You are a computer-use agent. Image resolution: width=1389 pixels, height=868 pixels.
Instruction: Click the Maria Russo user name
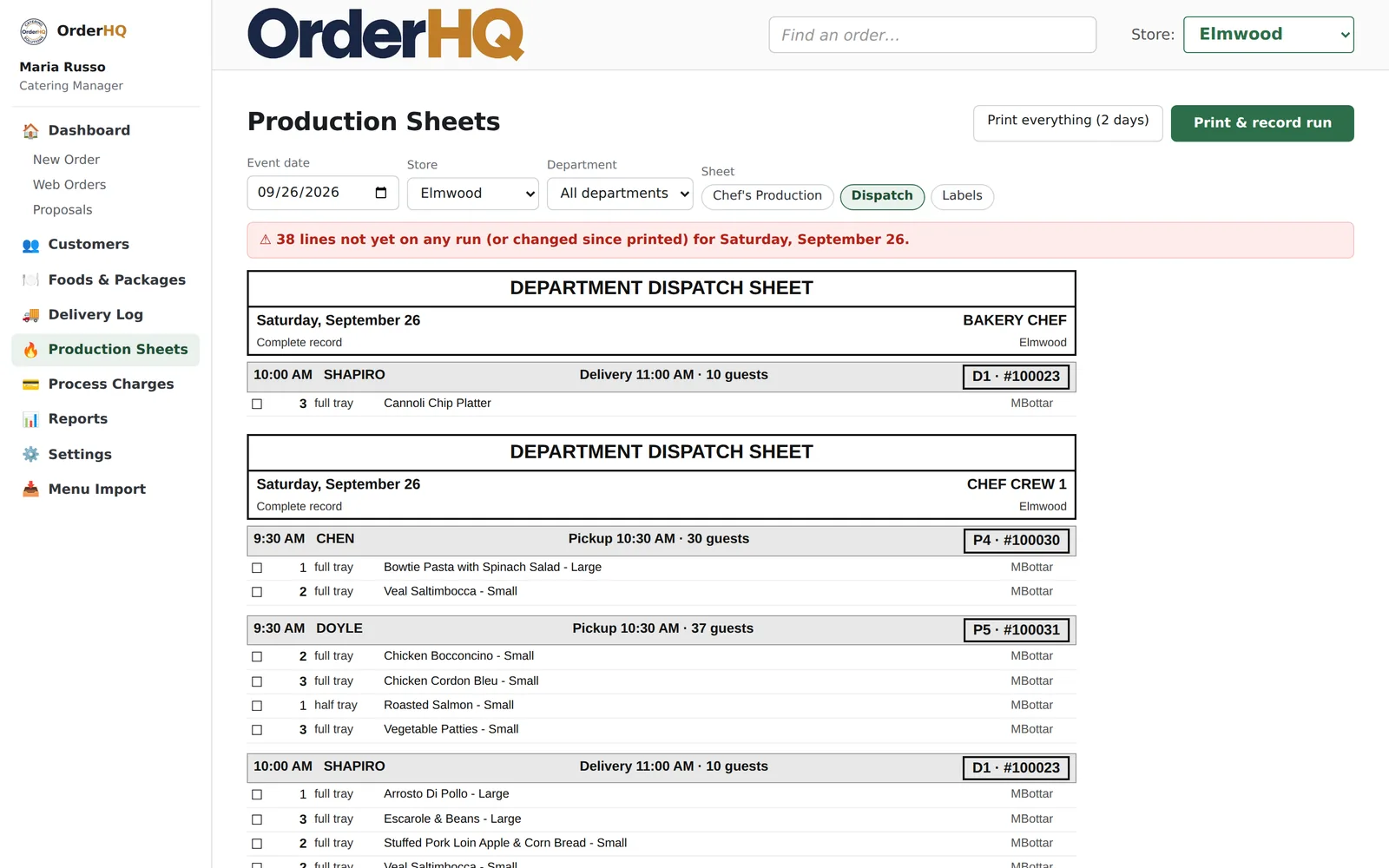click(x=63, y=67)
